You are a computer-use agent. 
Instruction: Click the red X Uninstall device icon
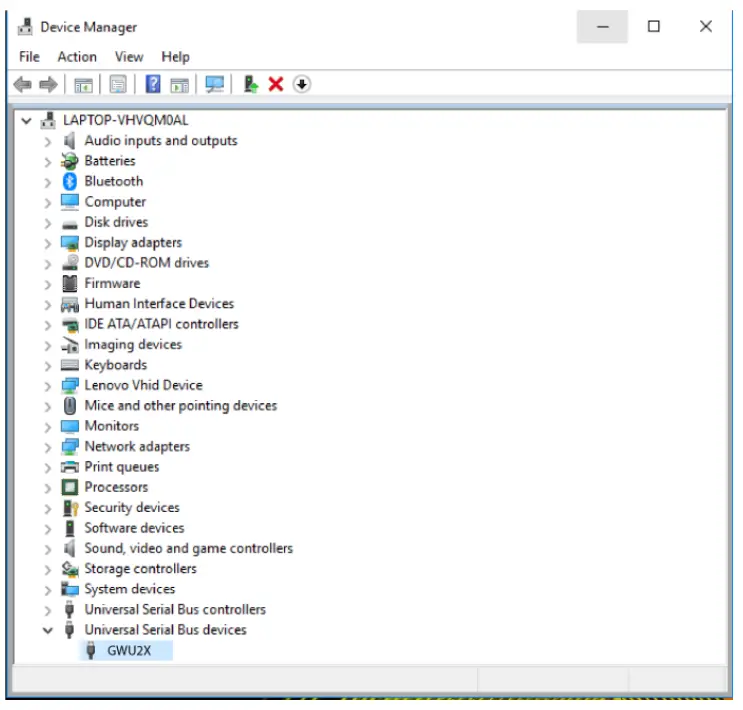[276, 84]
